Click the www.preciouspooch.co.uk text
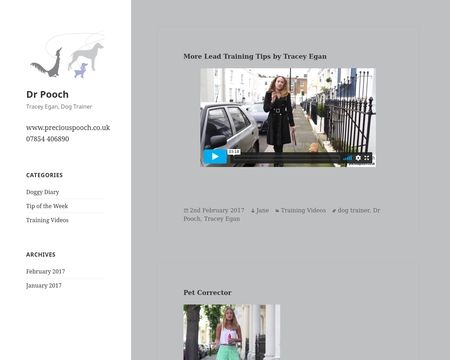Image resolution: width=450 pixels, height=360 pixels. coord(68,128)
